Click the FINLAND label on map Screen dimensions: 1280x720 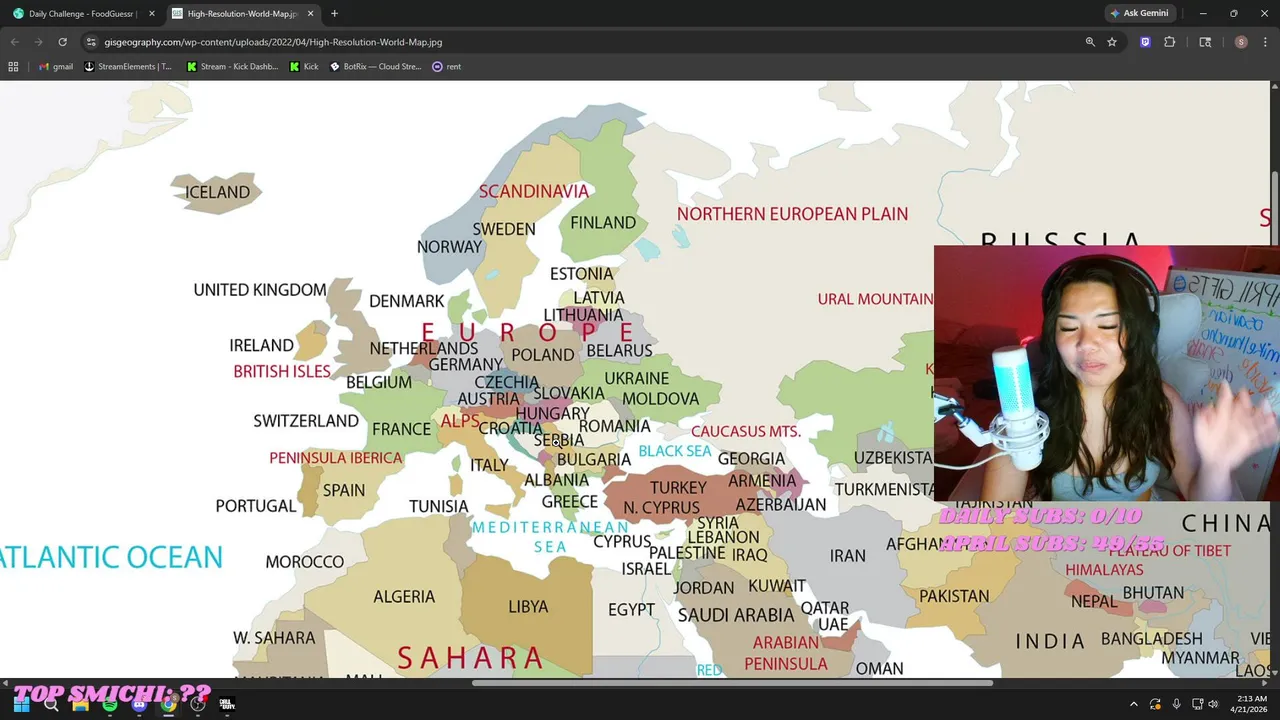[603, 223]
